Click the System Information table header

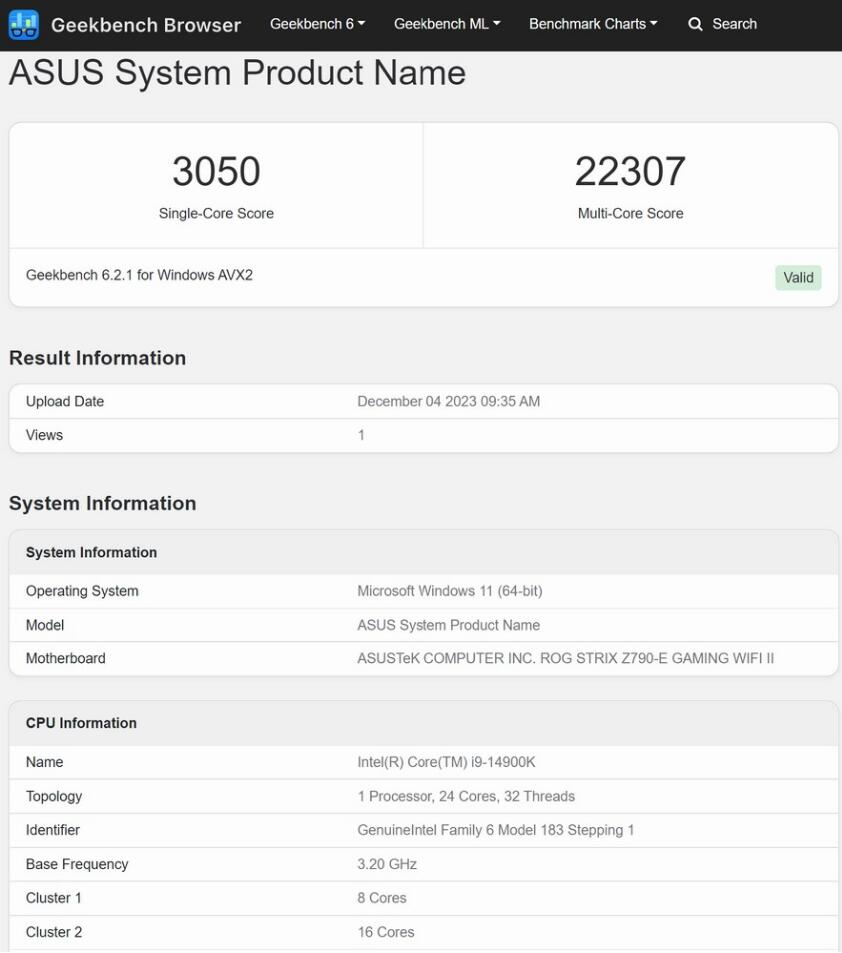tap(91, 552)
